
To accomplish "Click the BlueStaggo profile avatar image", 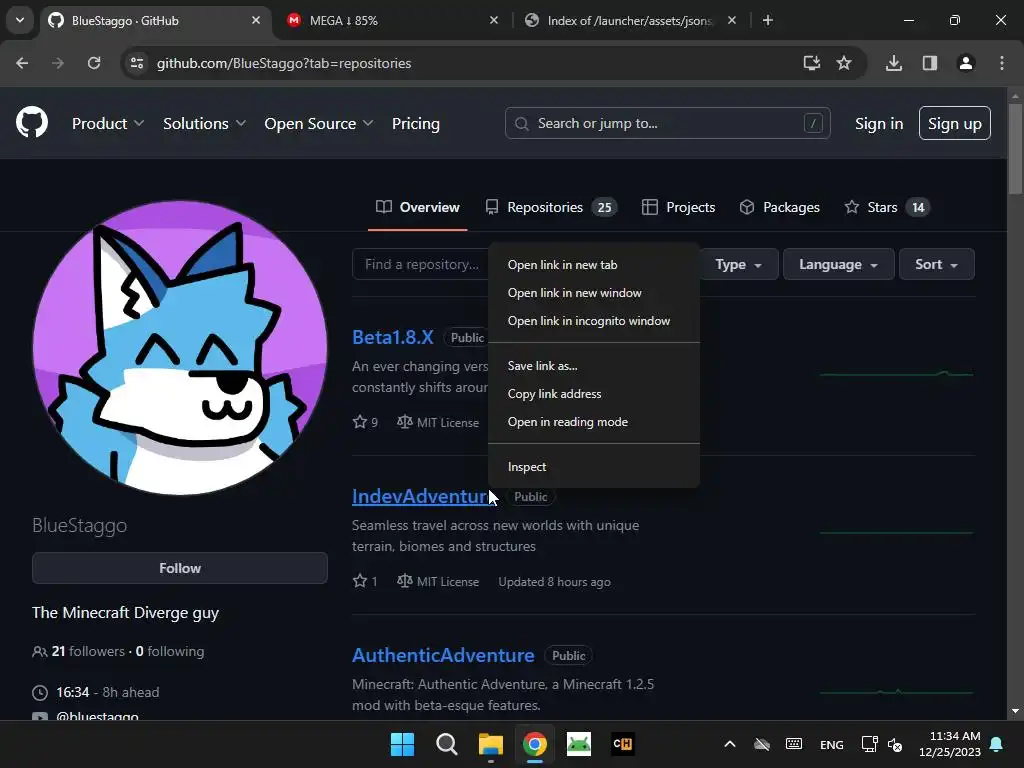I will [180, 347].
